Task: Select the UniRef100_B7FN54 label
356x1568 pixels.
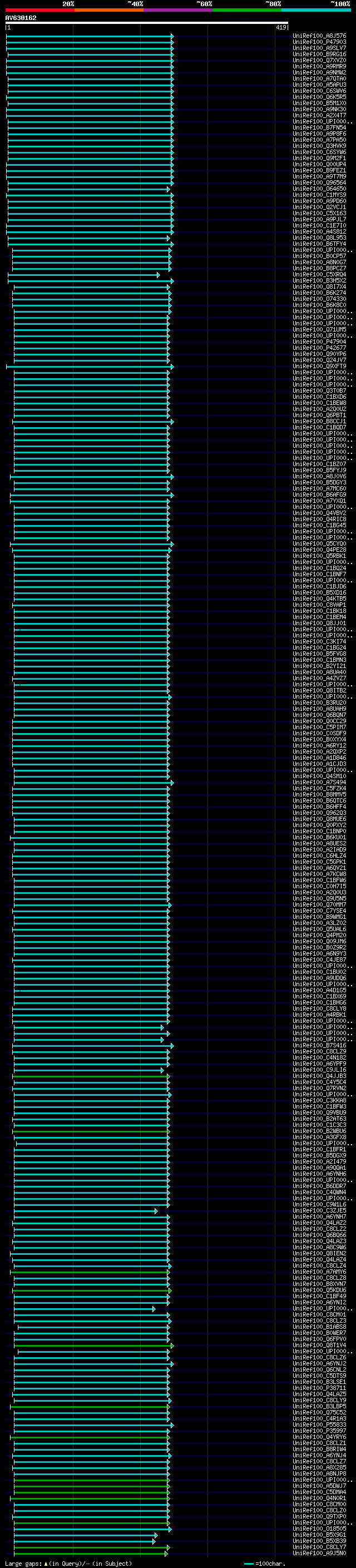Action: tap(319, 128)
